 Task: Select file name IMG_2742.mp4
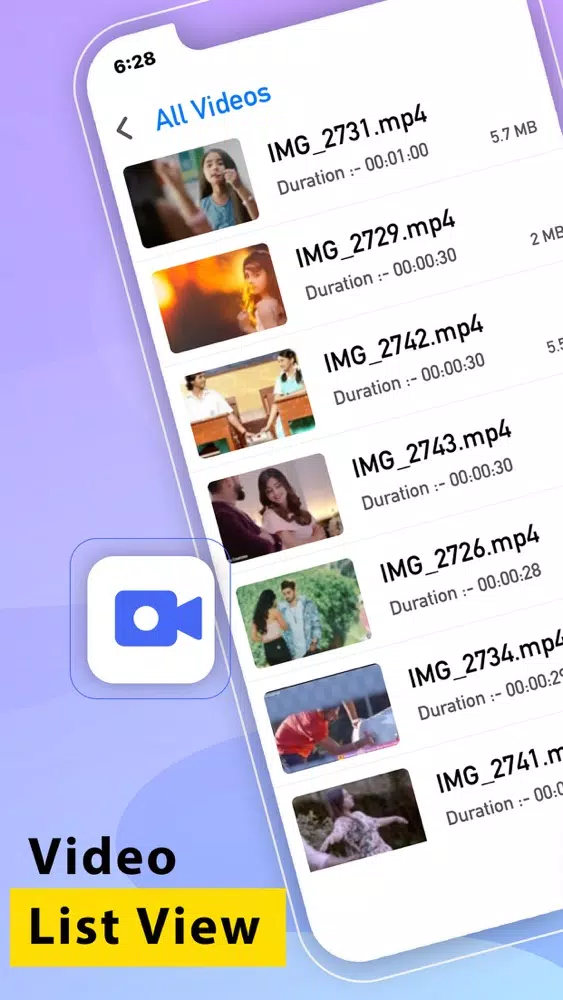coord(403,344)
